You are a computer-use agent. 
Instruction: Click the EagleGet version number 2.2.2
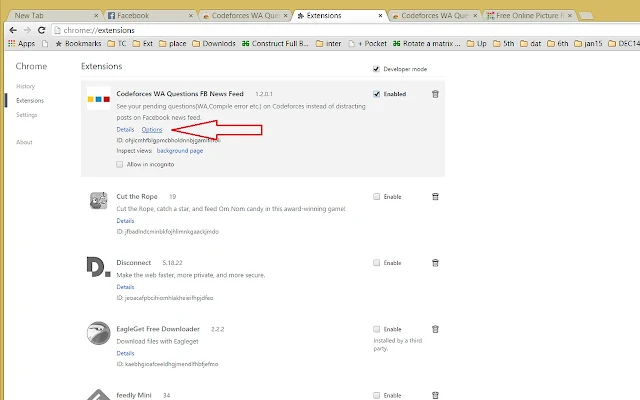pyautogui.click(x=218, y=329)
